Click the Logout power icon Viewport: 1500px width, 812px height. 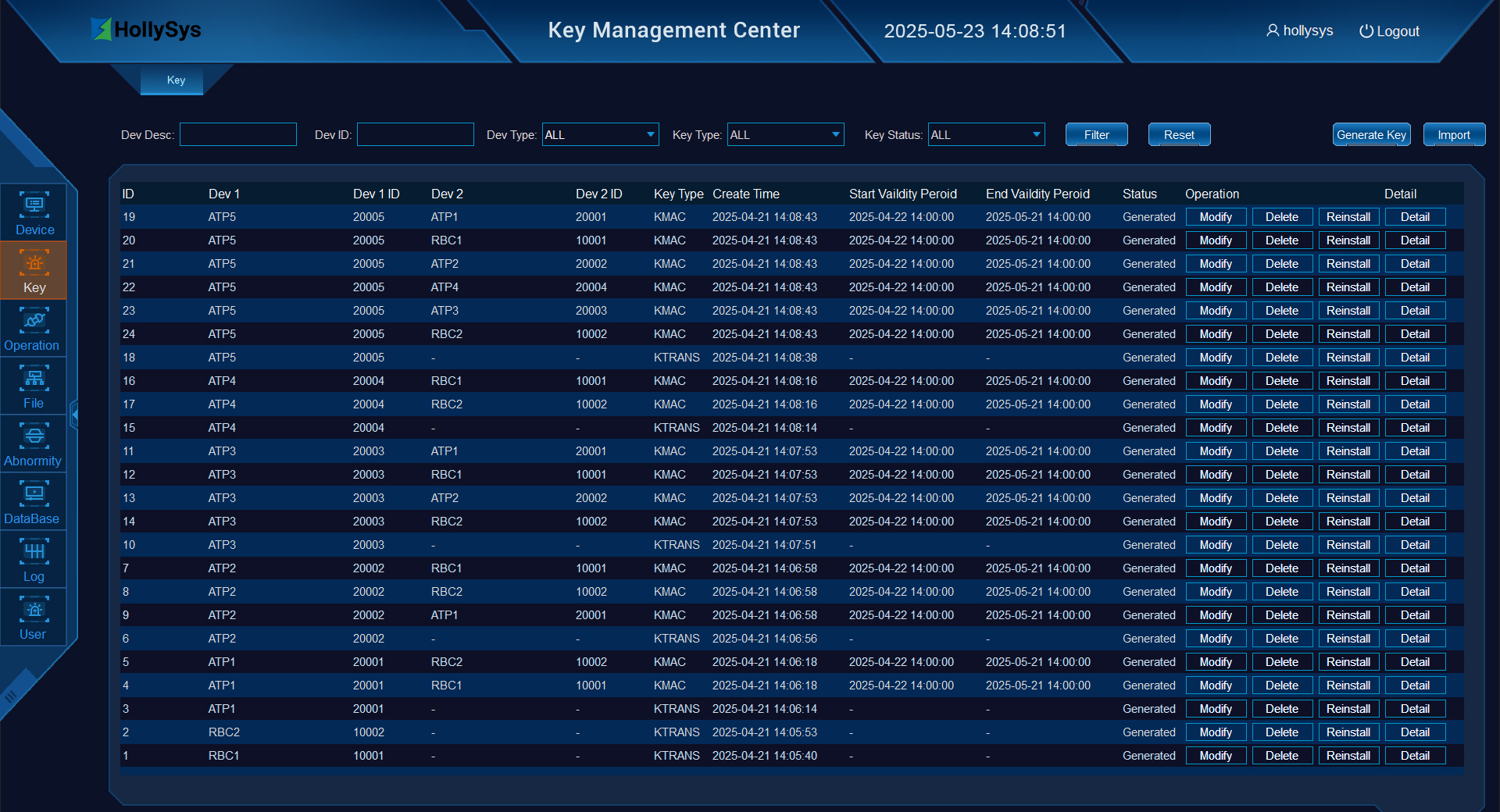point(1366,31)
